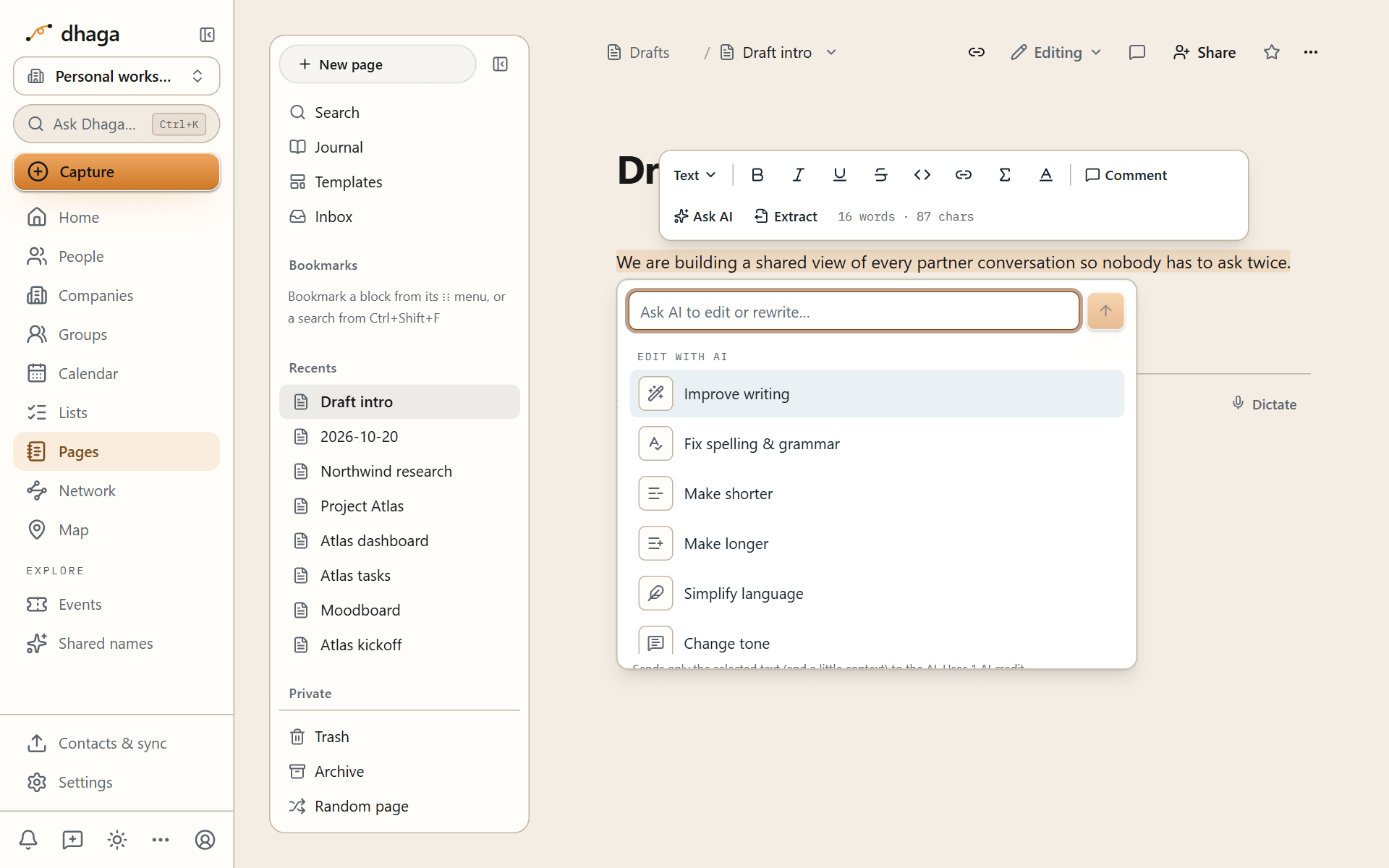The height and width of the screenshot is (868, 1389).
Task: Choose Fix spelling & grammar
Action: pyautogui.click(x=877, y=443)
